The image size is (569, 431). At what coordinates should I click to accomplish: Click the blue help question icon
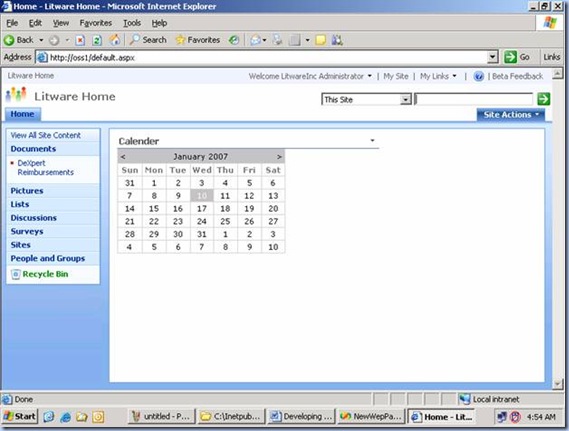(479, 76)
